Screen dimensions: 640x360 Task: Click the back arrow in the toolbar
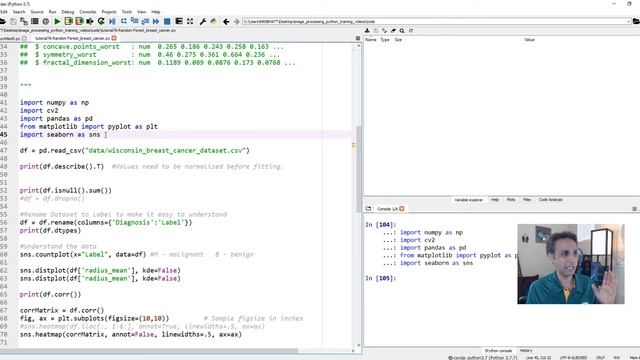226,21
